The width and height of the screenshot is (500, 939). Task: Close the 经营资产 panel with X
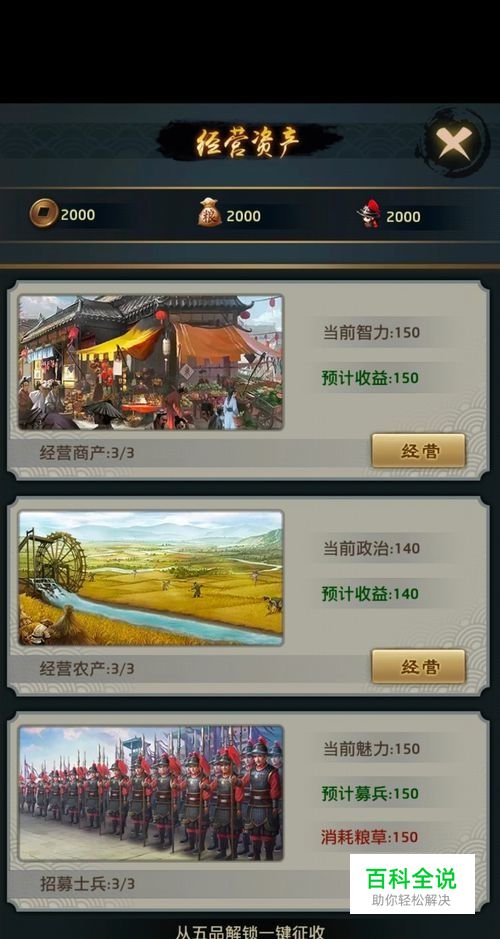pyautogui.click(x=453, y=143)
